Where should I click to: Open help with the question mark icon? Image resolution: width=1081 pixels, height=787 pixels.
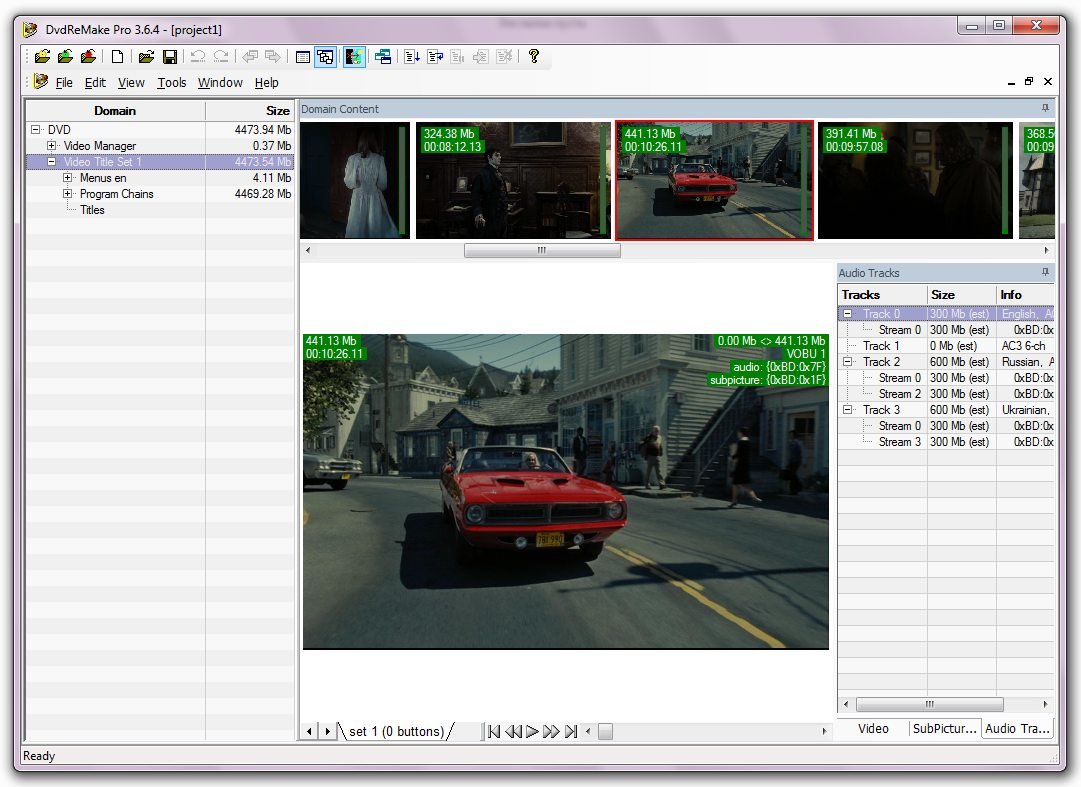(534, 57)
